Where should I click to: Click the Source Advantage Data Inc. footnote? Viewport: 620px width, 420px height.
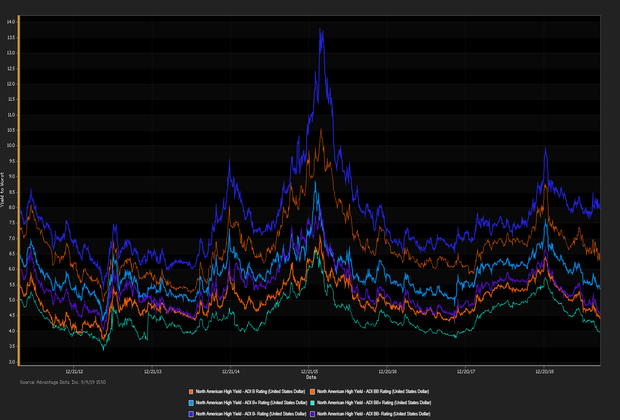(63, 382)
